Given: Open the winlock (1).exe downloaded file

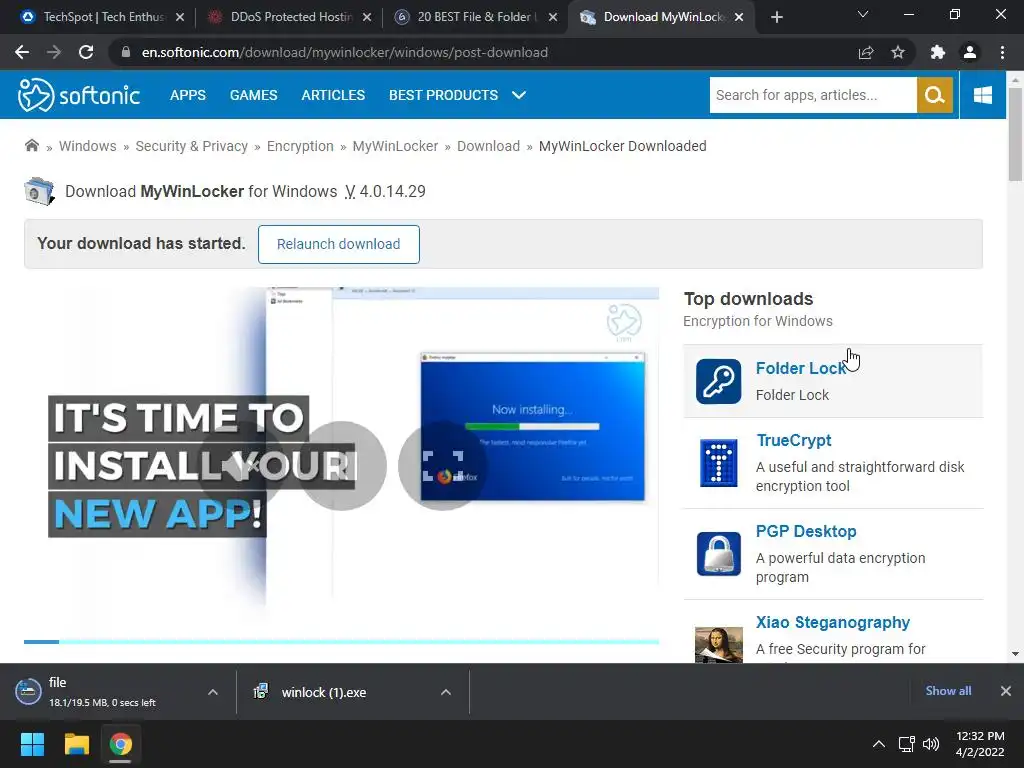Looking at the screenshot, I should (323, 692).
